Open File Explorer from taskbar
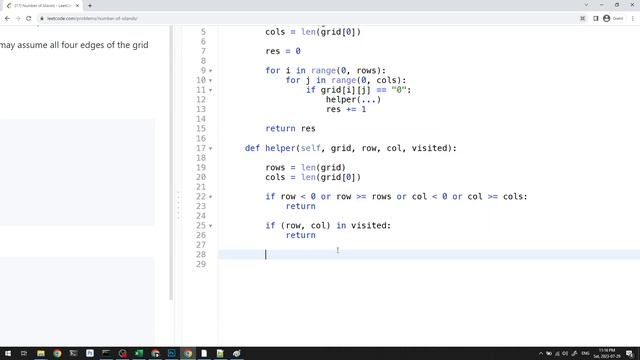This screenshot has height=360, width=640. [x=41, y=353]
